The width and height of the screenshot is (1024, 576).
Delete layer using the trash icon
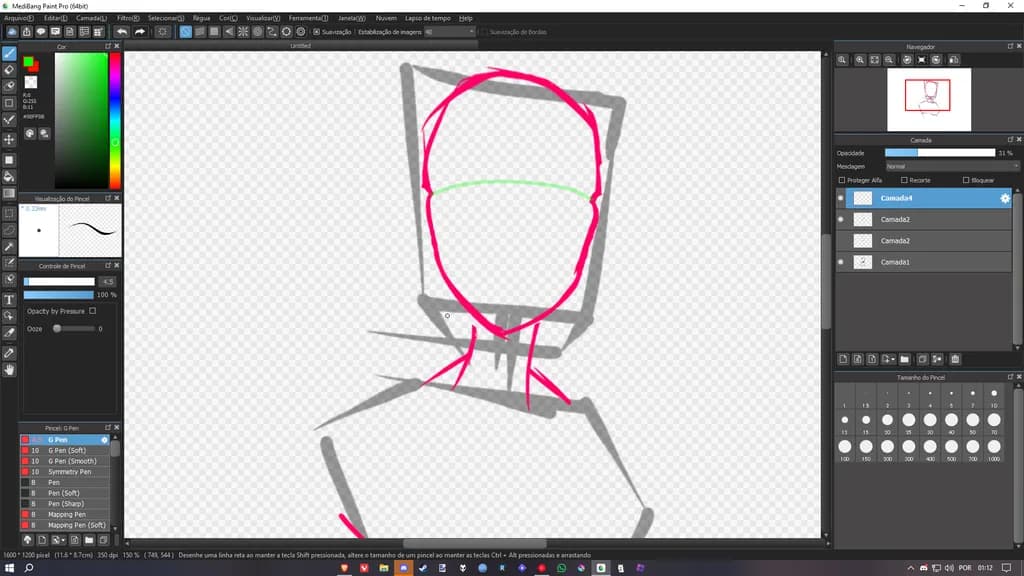[x=955, y=359]
